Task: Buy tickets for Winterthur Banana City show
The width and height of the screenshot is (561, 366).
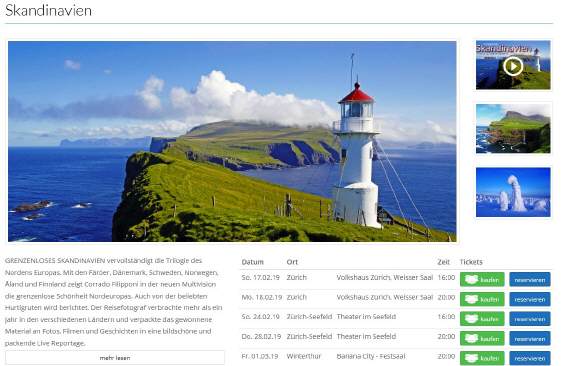Action: 482,358
